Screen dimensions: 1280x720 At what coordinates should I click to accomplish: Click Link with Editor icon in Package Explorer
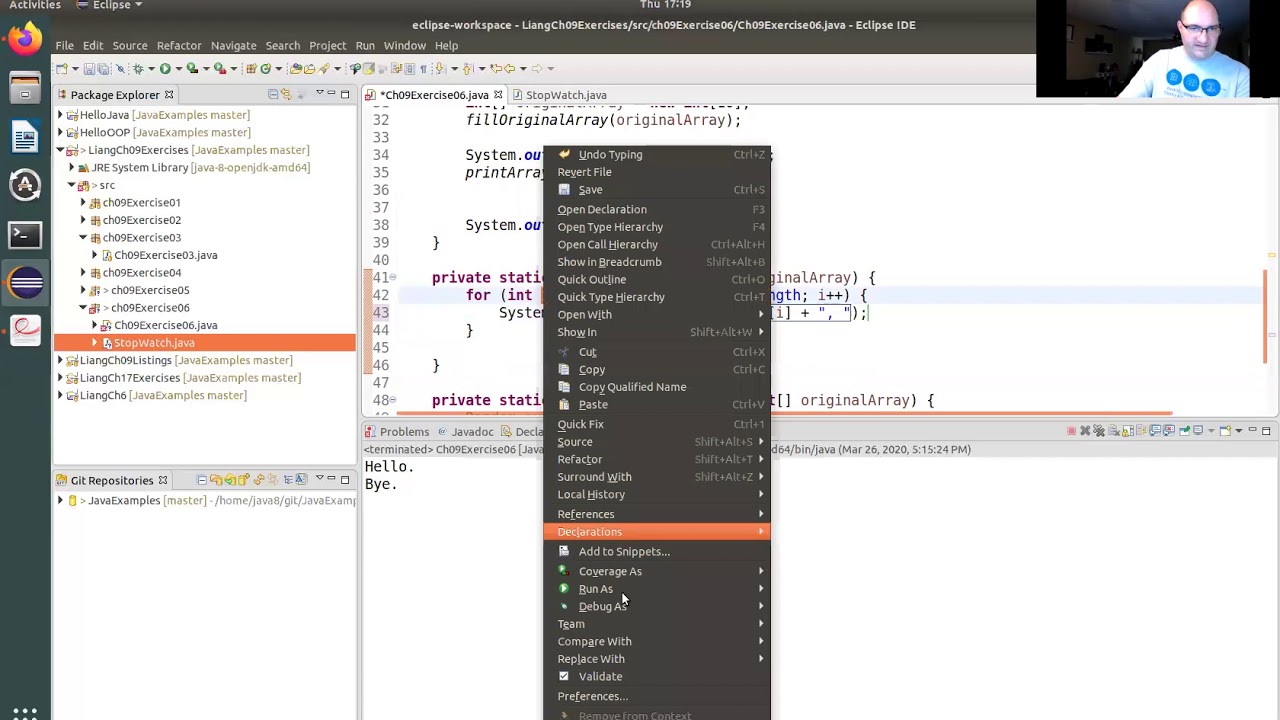coord(286,94)
